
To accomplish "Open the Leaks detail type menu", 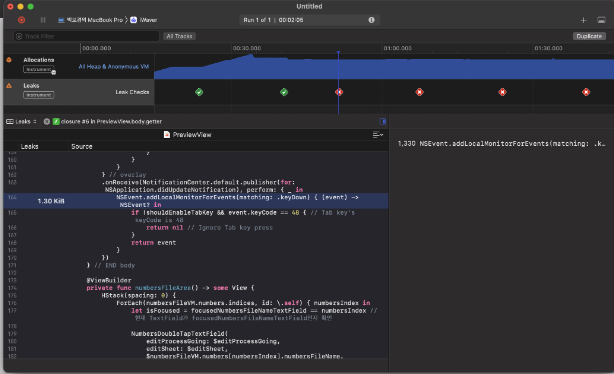I will tap(22, 122).
